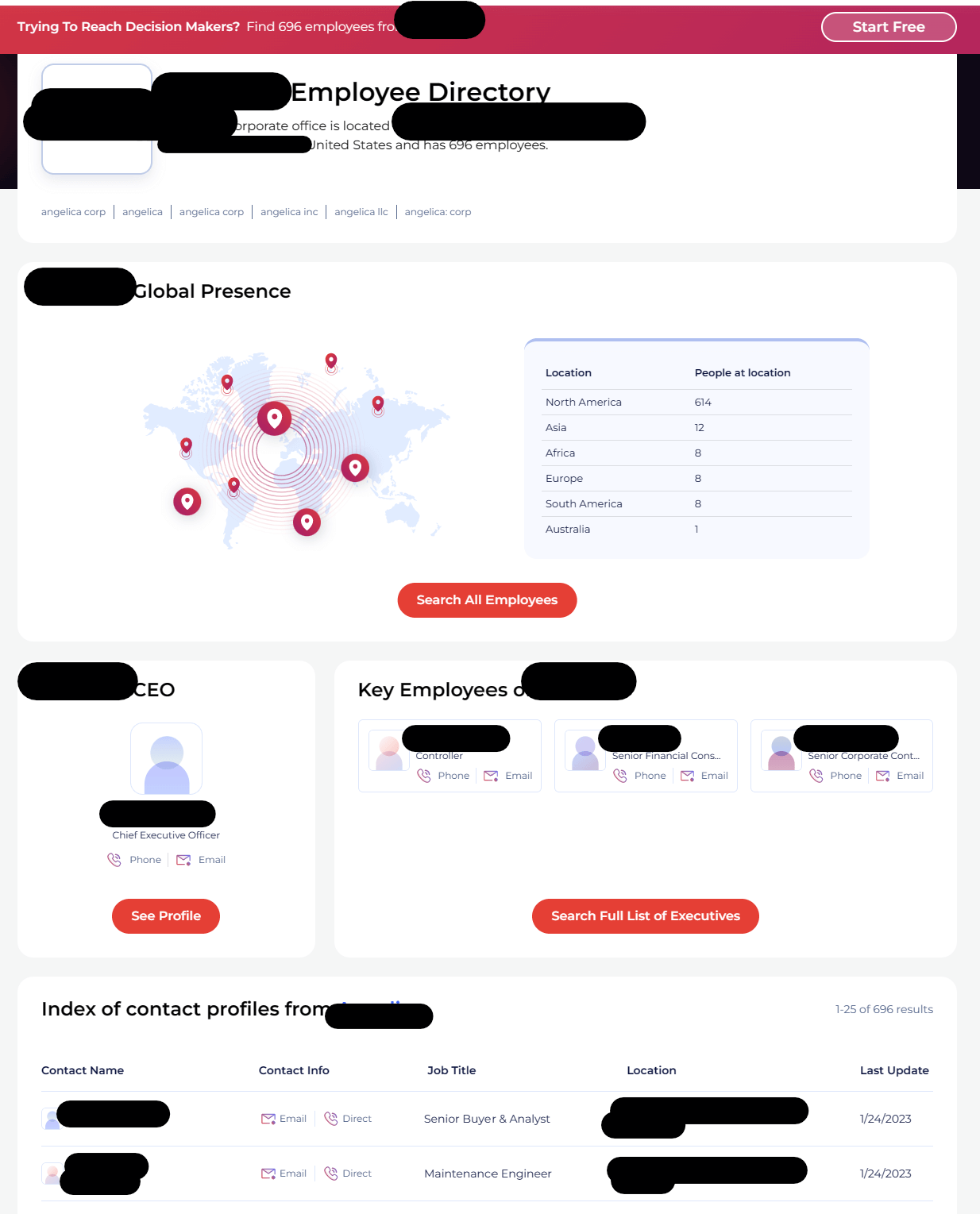Select the large map pin over Europe
This screenshot has height=1214, width=980.
click(x=274, y=418)
